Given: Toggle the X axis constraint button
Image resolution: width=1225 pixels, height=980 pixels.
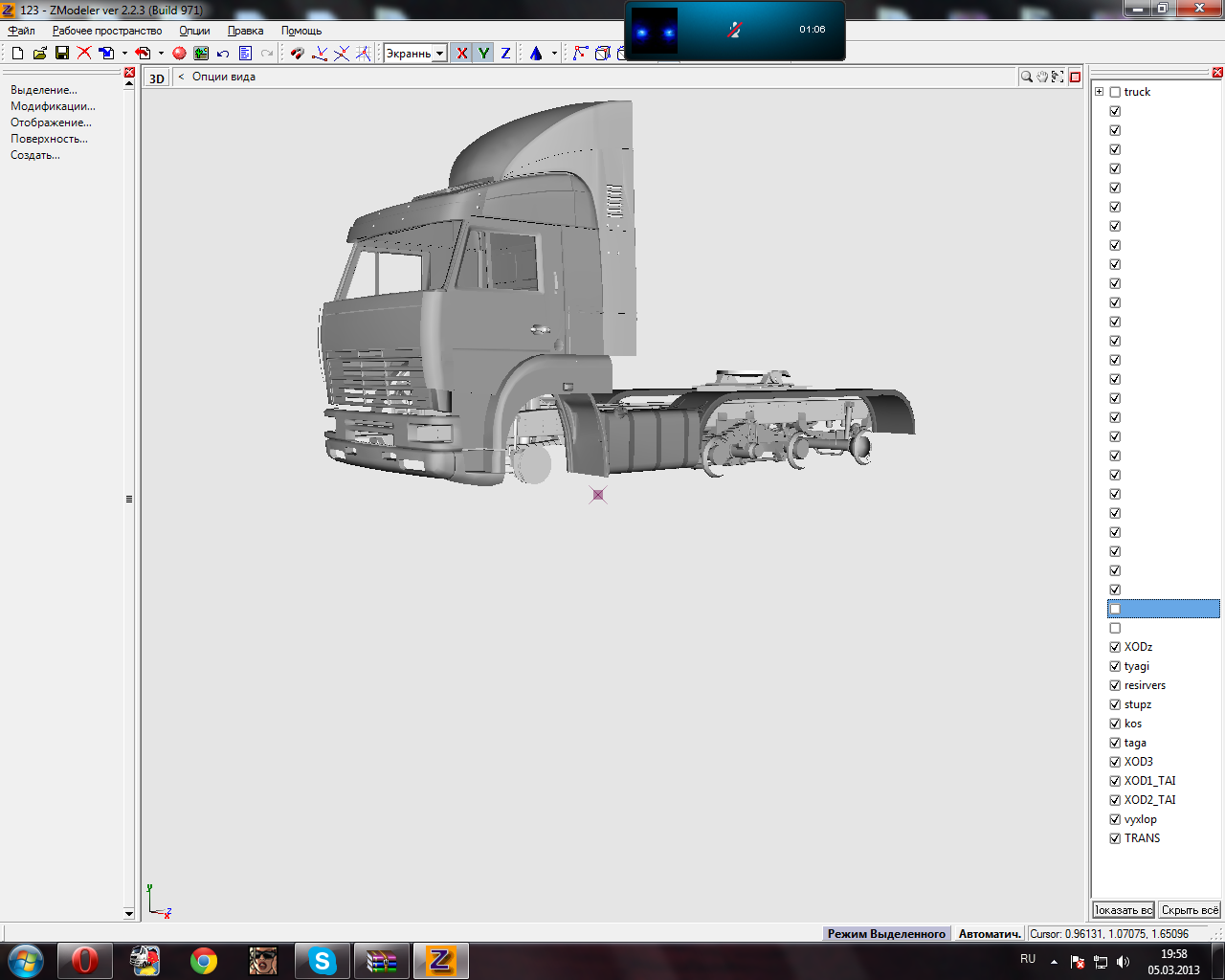Looking at the screenshot, I should pos(462,54).
